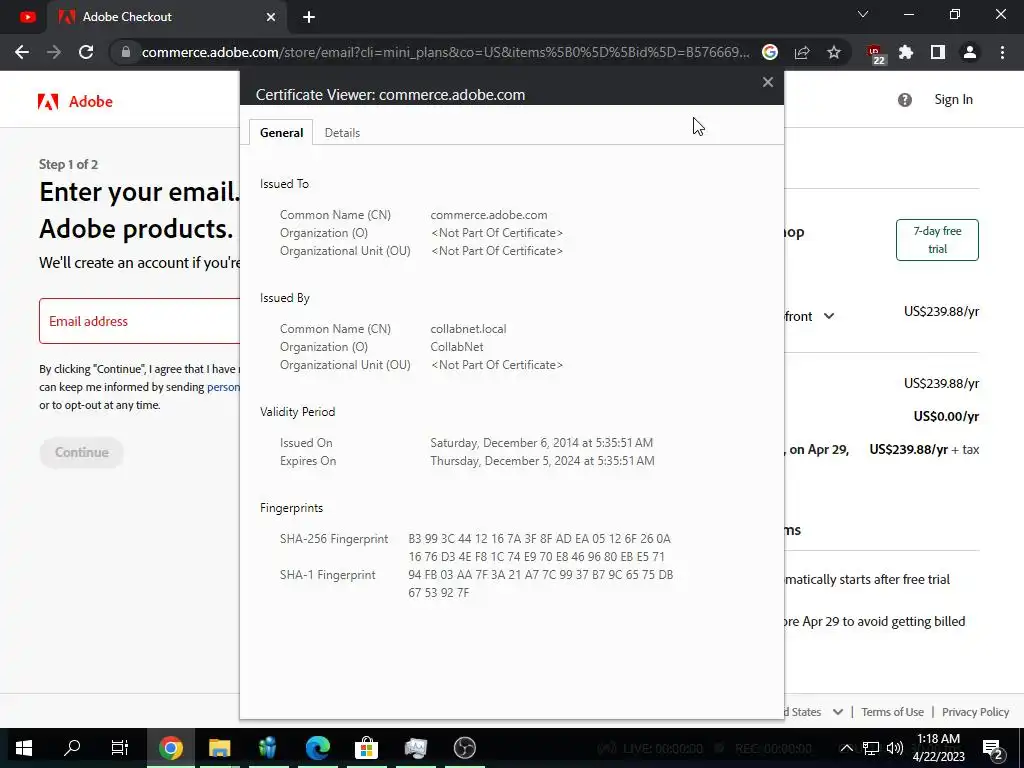This screenshot has height=768, width=1024.
Task: Click issuer common name collabnet.local
Action: click(468, 328)
